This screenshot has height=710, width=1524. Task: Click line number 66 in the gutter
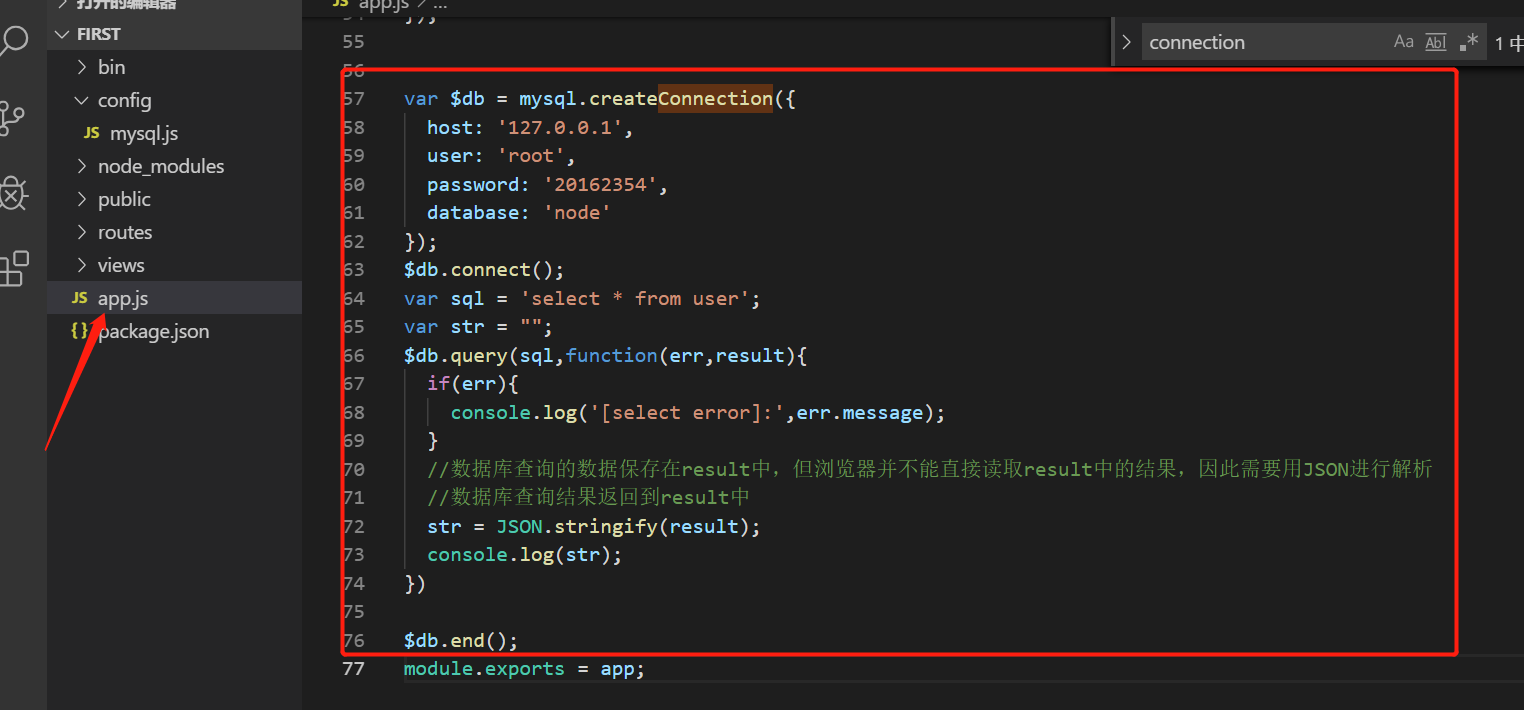coord(353,356)
